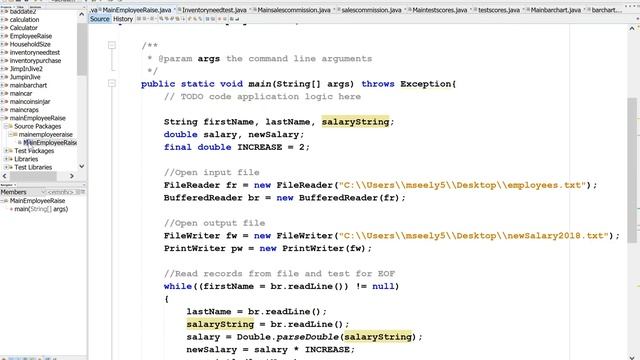
Task: Collapse the Javadoc comment fold marker
Action: [111, 45]
